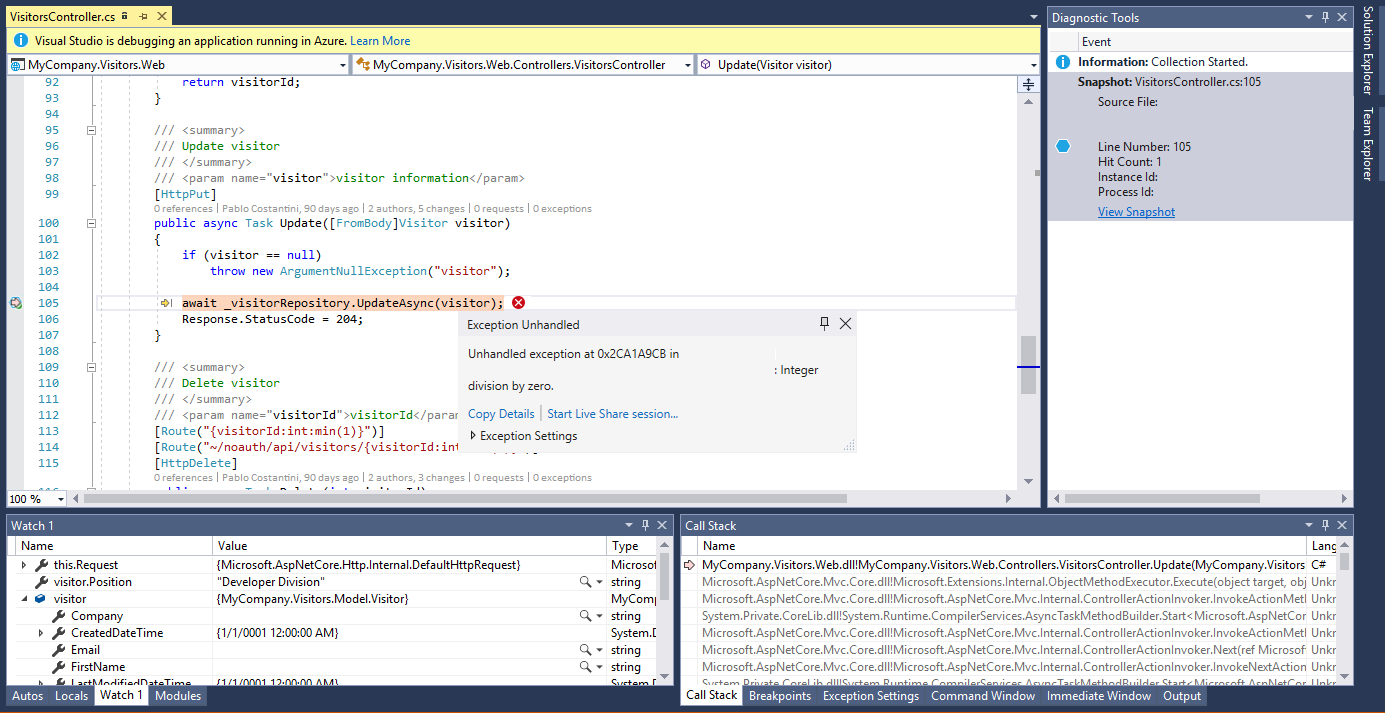Click the split-window splitter icon above the scrollbar
Screen dimensions: 1385x713
(x=1028, y=84)
